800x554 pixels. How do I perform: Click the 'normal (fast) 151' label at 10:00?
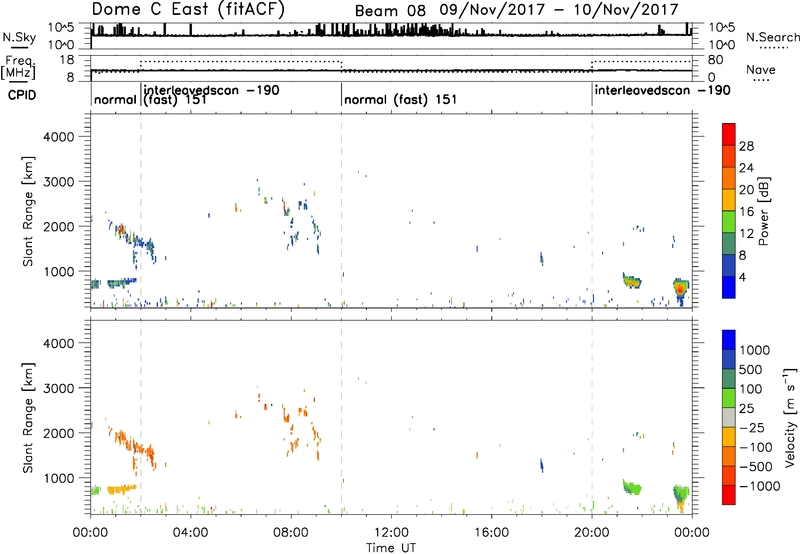[x=401, y=99]
